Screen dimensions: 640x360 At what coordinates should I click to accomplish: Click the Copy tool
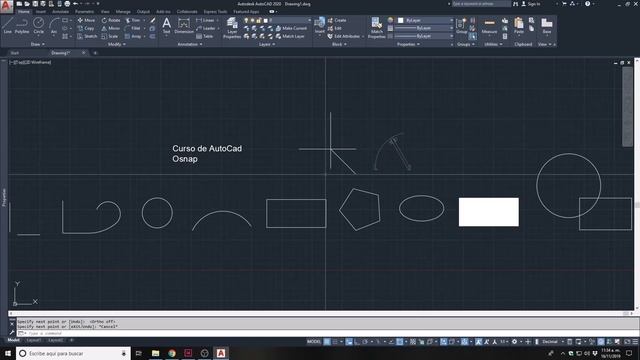pos(86,28)
